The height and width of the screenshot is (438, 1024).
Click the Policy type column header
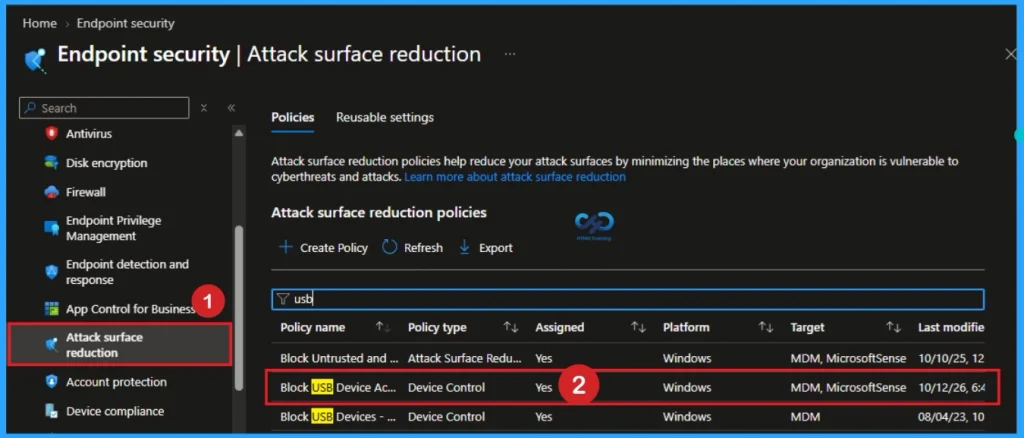[x=437, y=328]
